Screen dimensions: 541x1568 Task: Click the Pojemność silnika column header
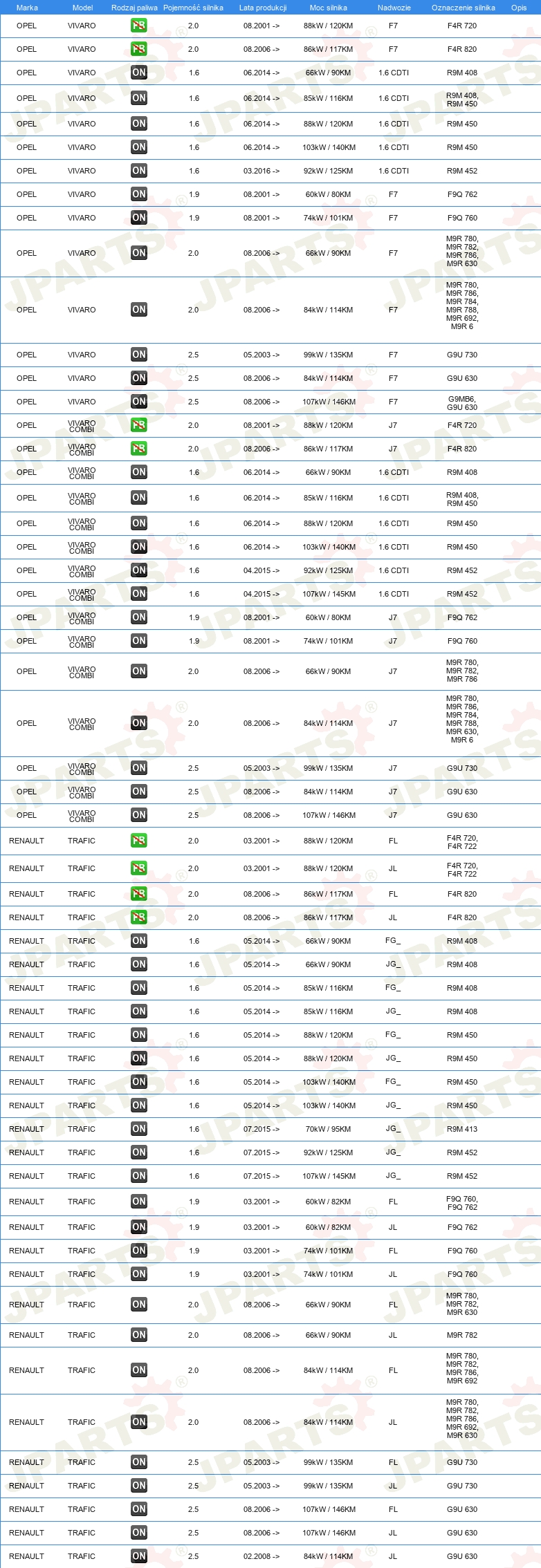(193, 8)
